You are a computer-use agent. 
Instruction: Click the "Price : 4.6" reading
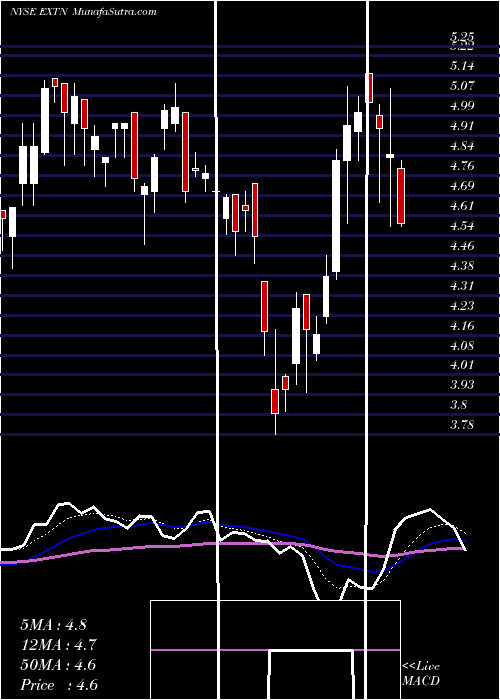[x=59, y=685]
